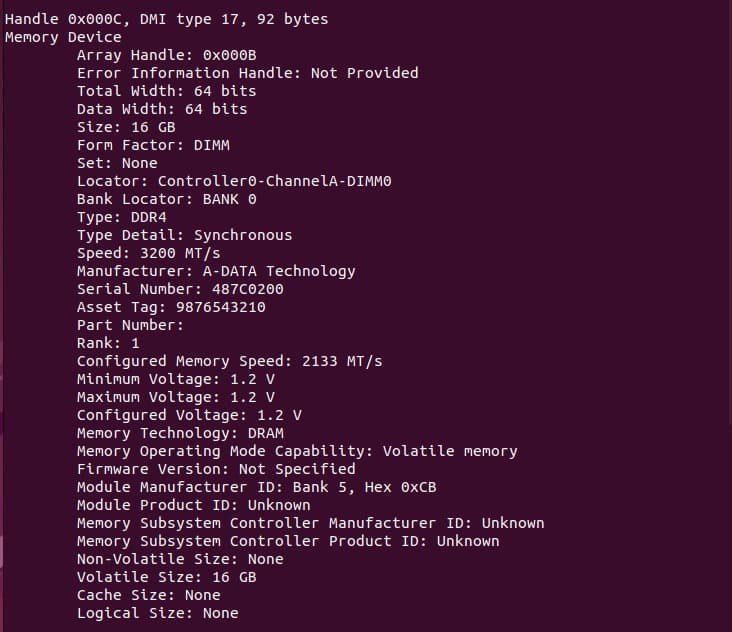Click the Form Factor DIMM line

coord(153,145)
